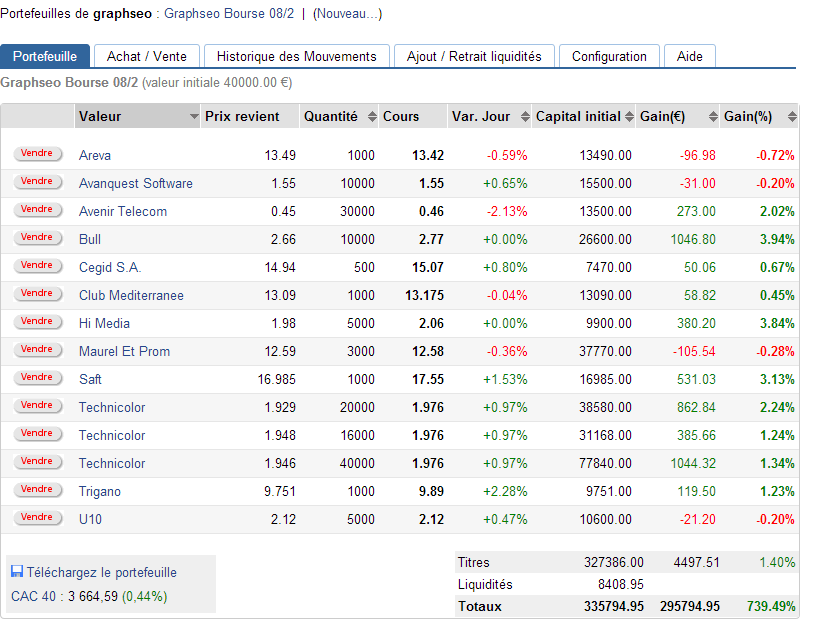Sort by Var. Jour column arrows

point(525,117)
